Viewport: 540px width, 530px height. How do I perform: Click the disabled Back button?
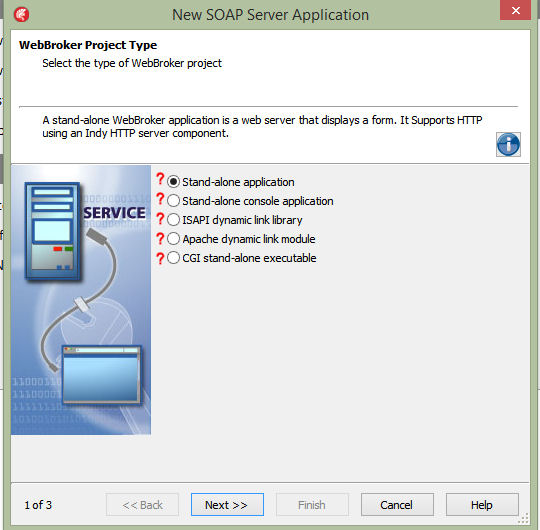click(x=142, y=505)
